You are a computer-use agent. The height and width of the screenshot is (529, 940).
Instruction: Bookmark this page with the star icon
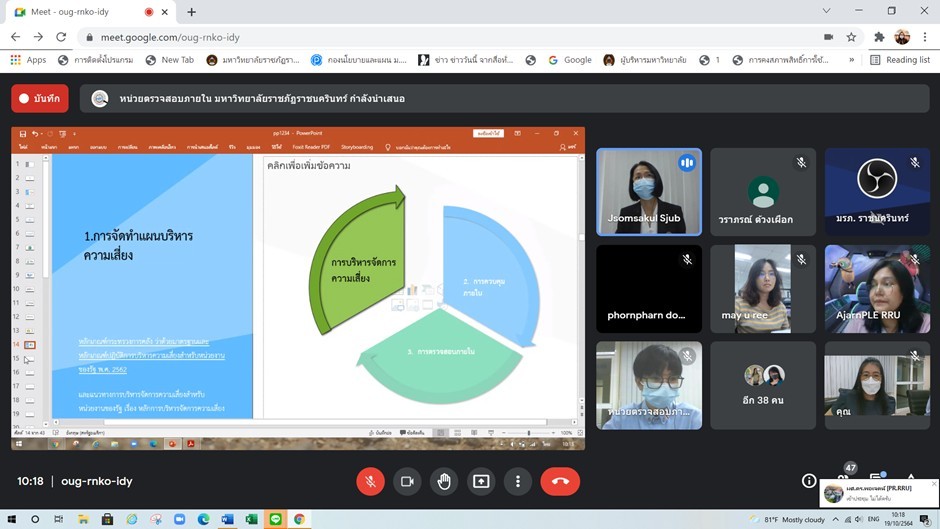point(851,37)
